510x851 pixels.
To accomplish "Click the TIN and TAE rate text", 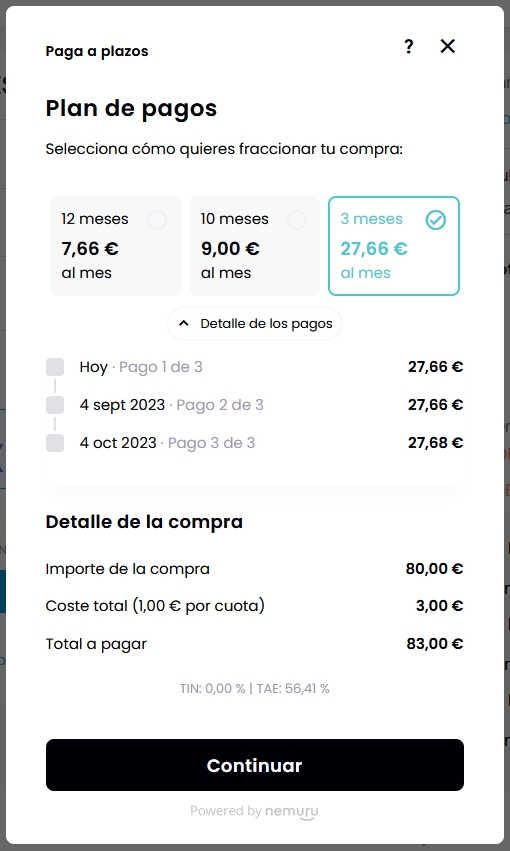I will coord(254,689).
